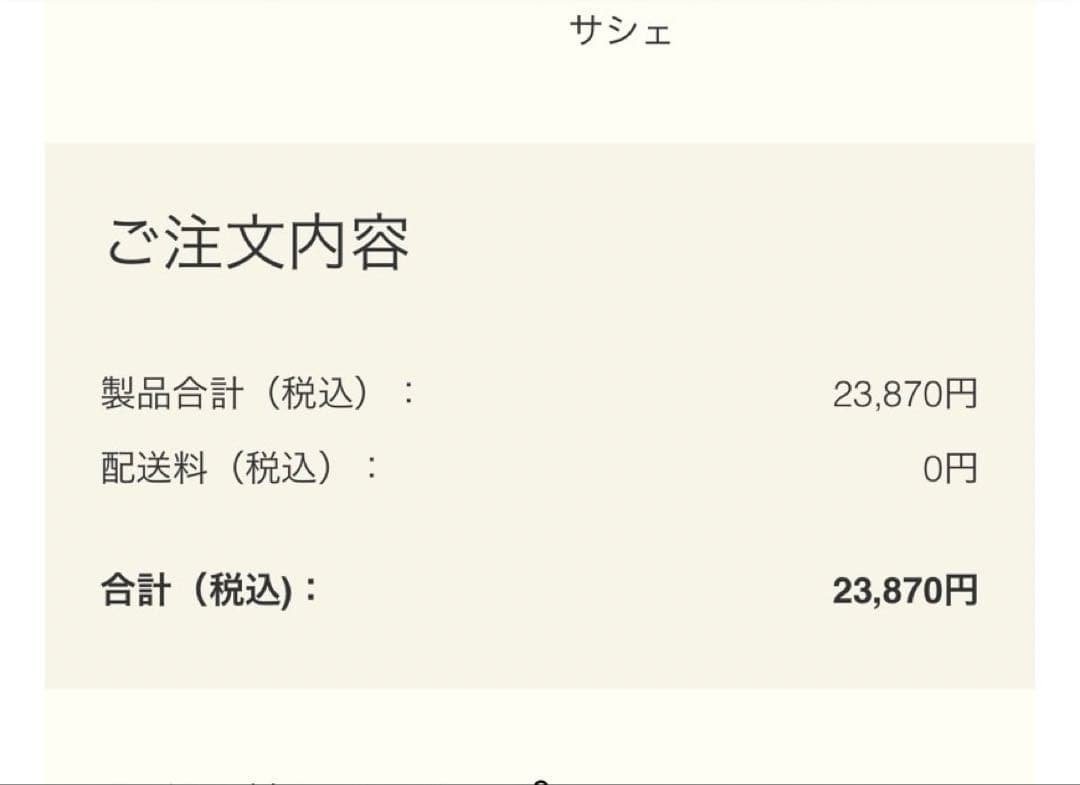This screenshot has height=785, width=1080.
Task: Click the bold 合計（税込) label
Action: (196, 591)
